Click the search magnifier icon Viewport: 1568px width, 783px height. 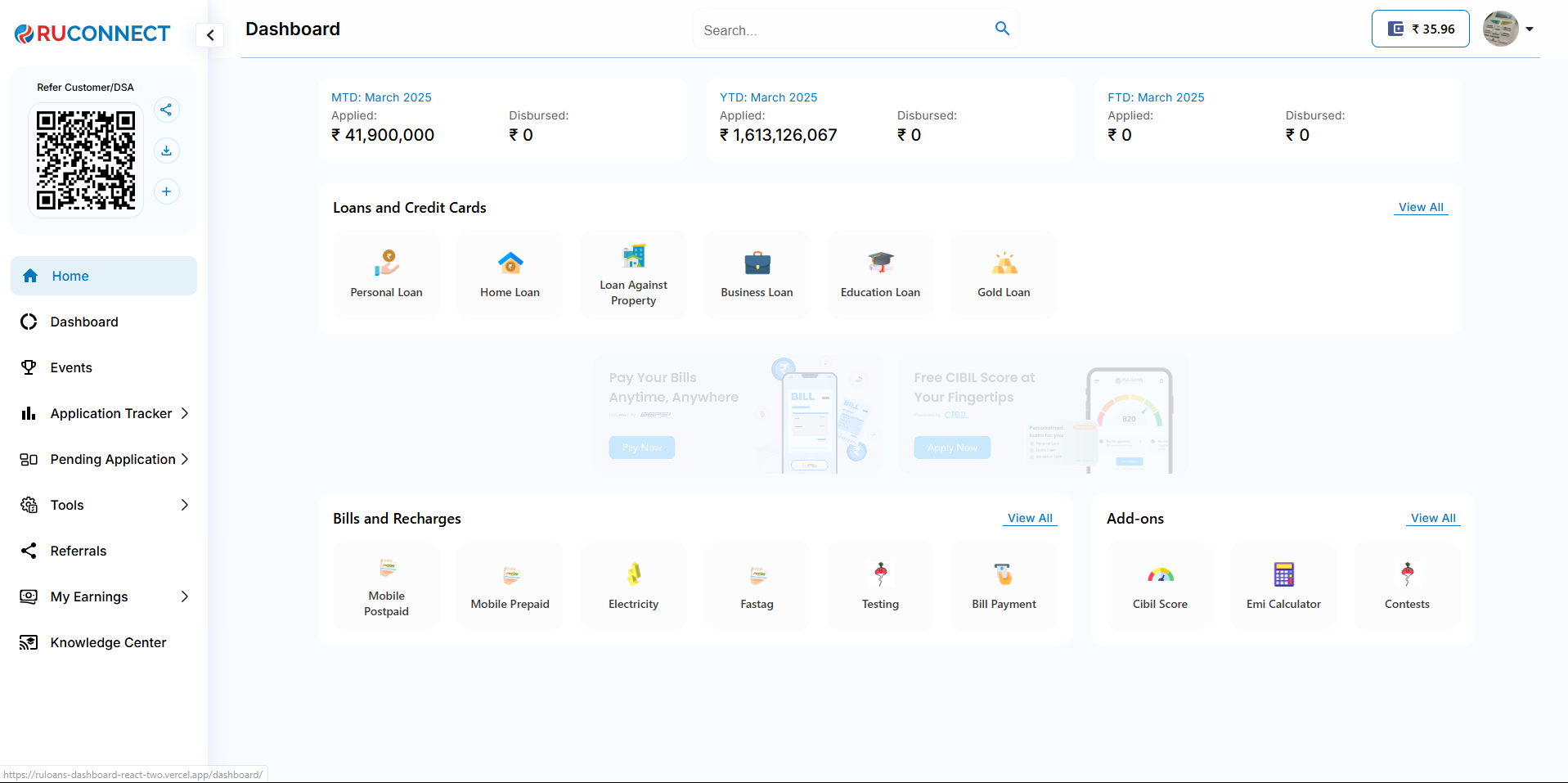[x=1002, y=29]
